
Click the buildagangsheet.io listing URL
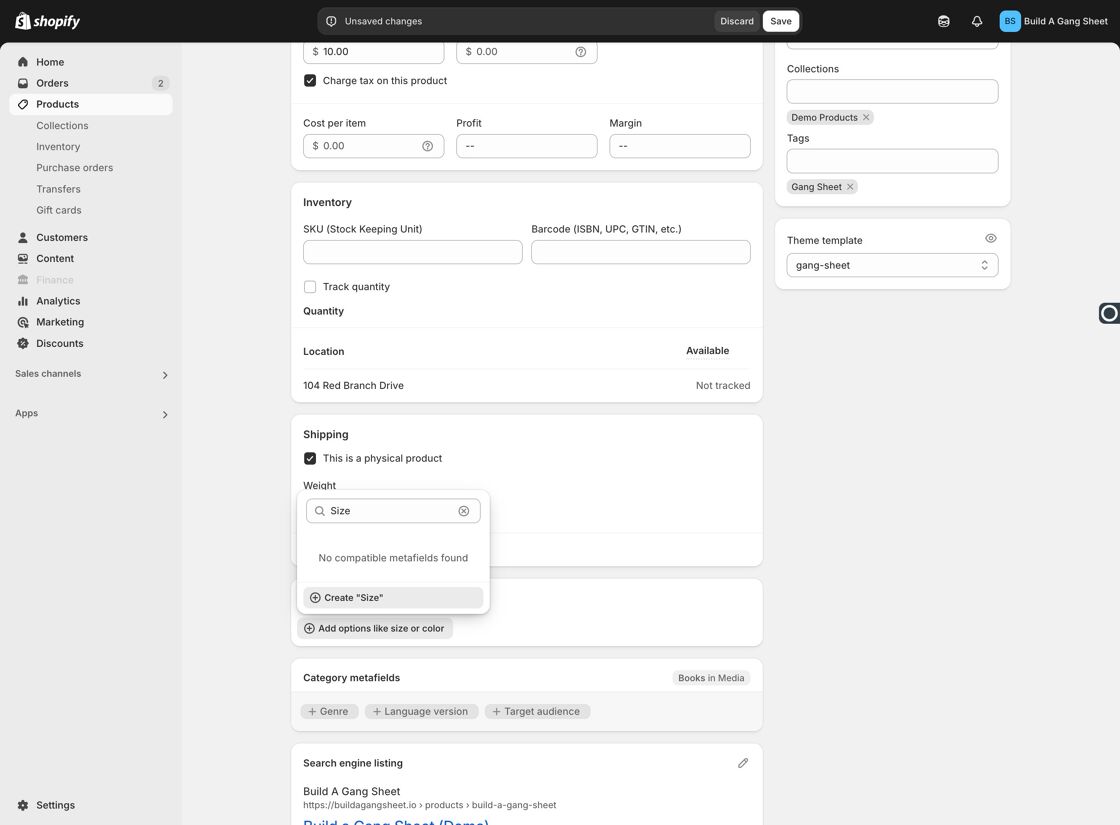[429, 805]
